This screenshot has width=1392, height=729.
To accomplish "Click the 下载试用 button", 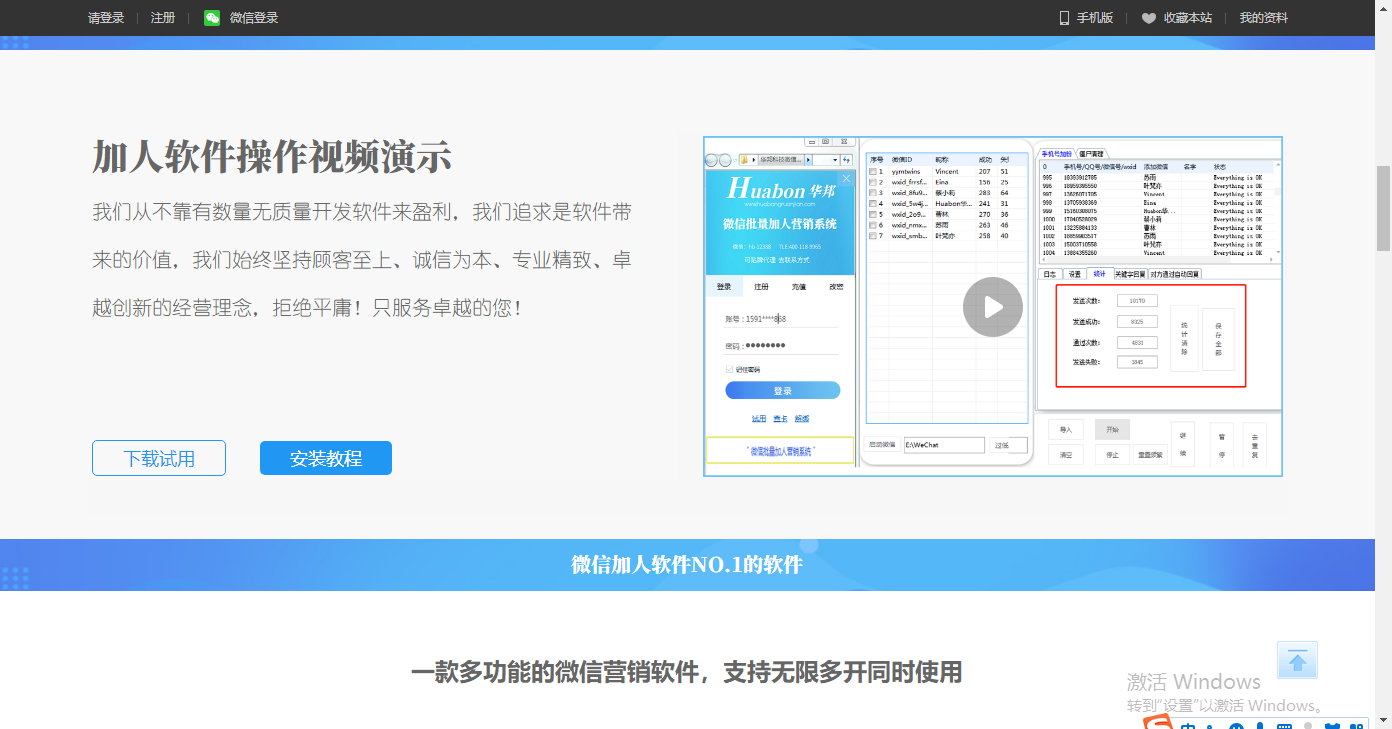I will pyautogui.click(x=159, y=459).
